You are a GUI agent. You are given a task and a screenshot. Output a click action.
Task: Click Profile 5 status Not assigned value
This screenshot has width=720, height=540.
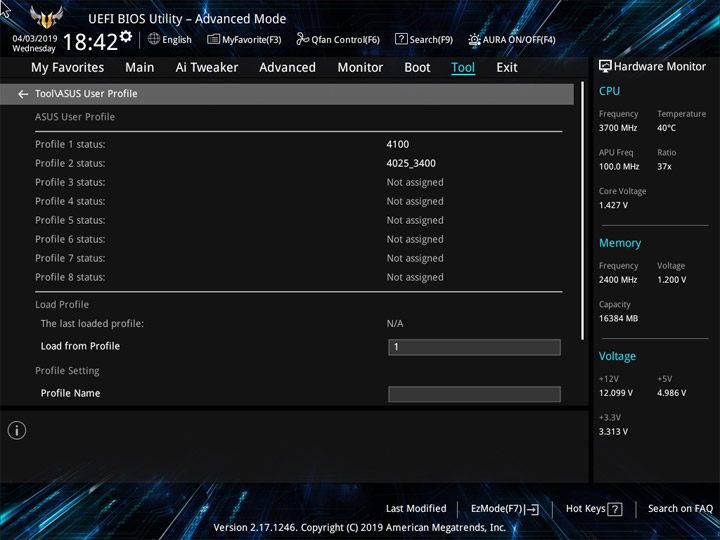(x=415, y=220)
